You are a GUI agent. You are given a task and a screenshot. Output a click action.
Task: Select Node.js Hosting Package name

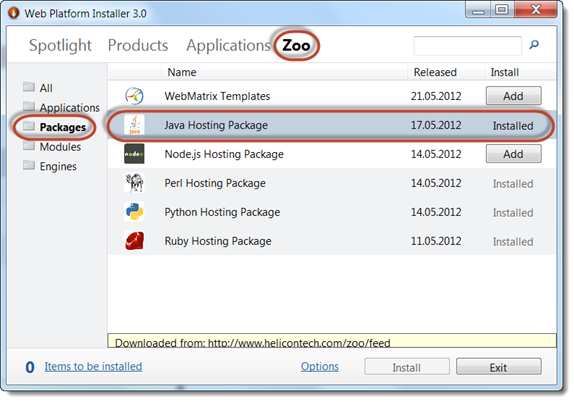(x=224, y=154)
